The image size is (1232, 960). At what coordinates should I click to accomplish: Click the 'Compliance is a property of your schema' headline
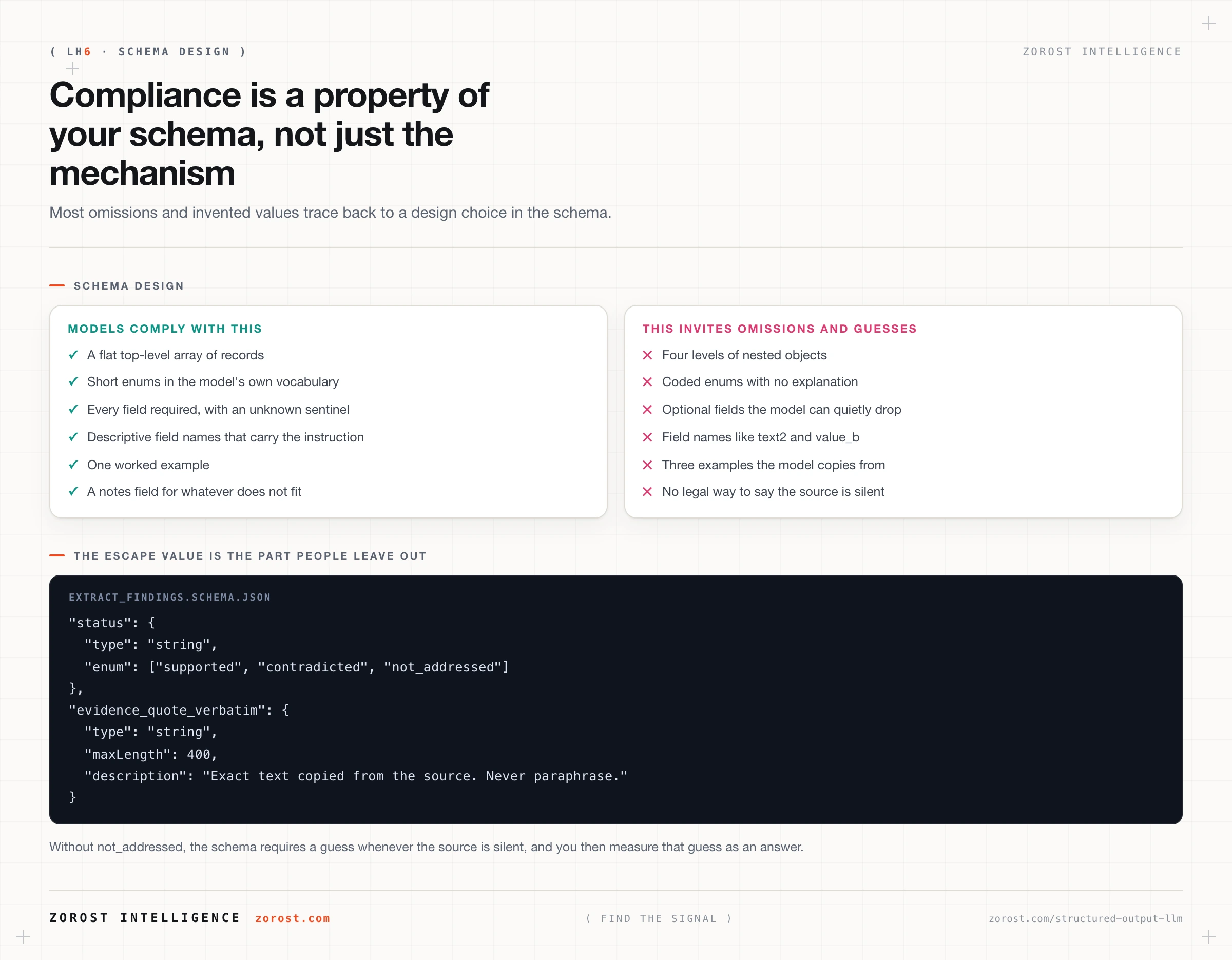pyautogui.click(x=269, y=133)
